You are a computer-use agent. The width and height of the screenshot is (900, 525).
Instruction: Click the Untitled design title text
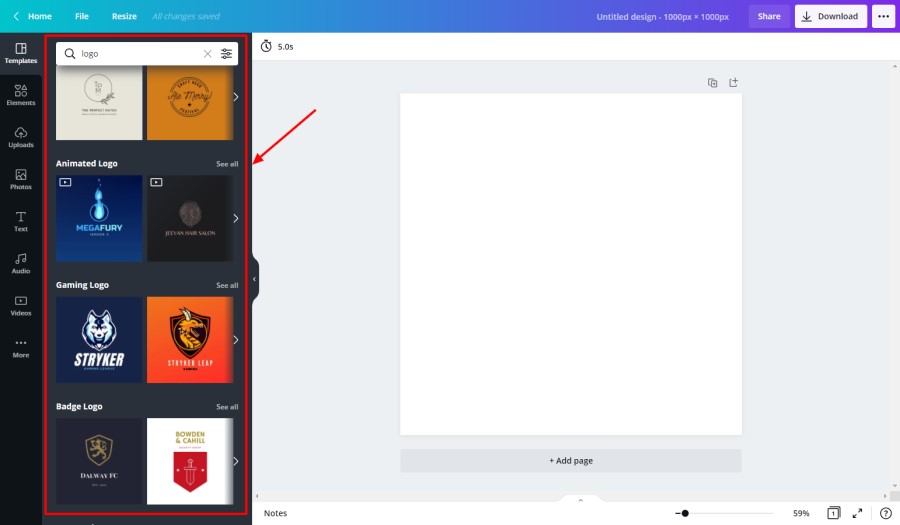(x=662, y=17)
